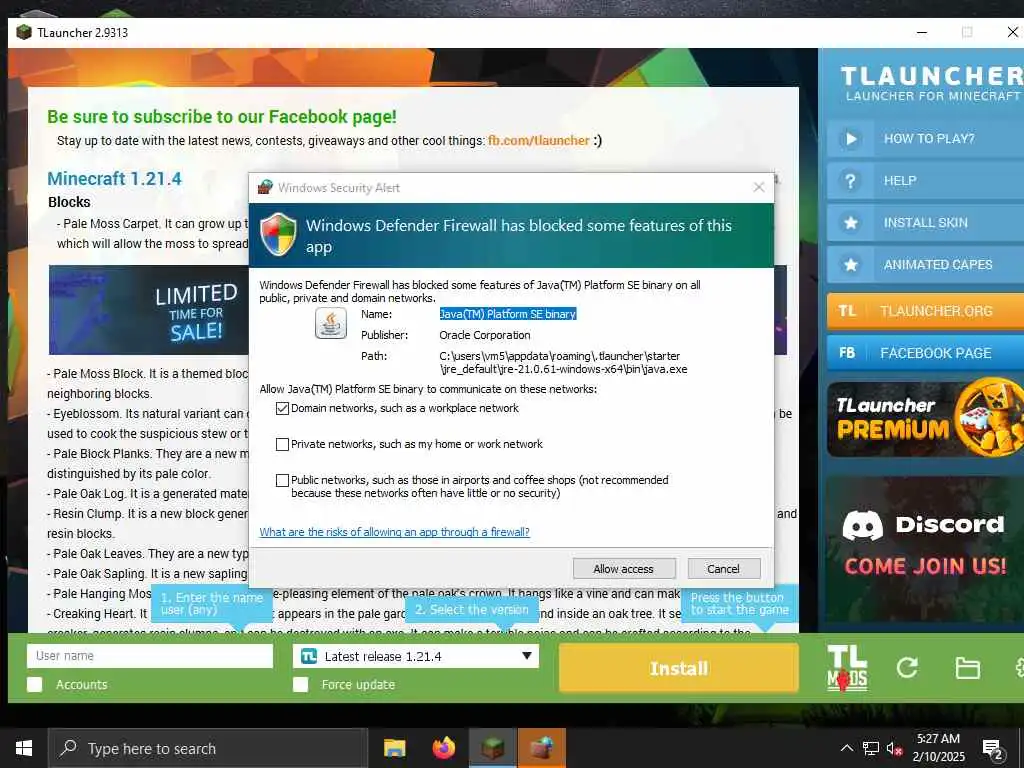
Task: Enable the Accounts checkbox
Action: pos(35,684)
